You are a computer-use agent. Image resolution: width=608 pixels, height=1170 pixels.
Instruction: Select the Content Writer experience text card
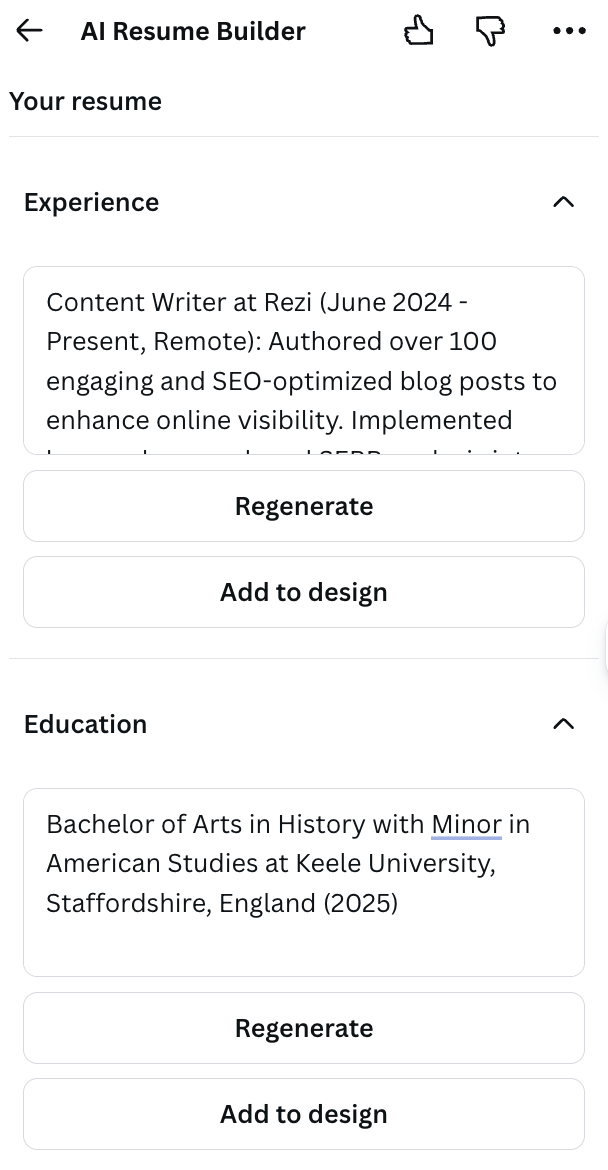pos(303,360)
